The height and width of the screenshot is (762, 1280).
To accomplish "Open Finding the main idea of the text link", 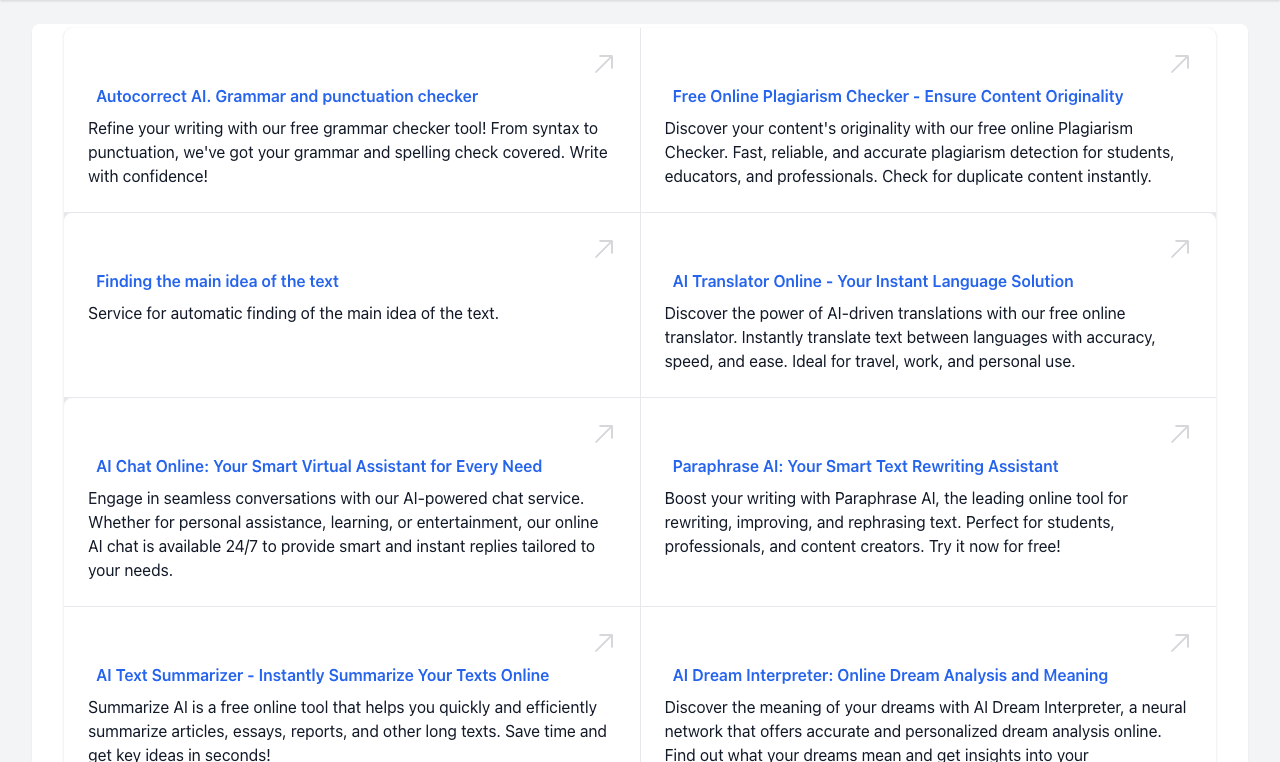I will click(217, 282).
